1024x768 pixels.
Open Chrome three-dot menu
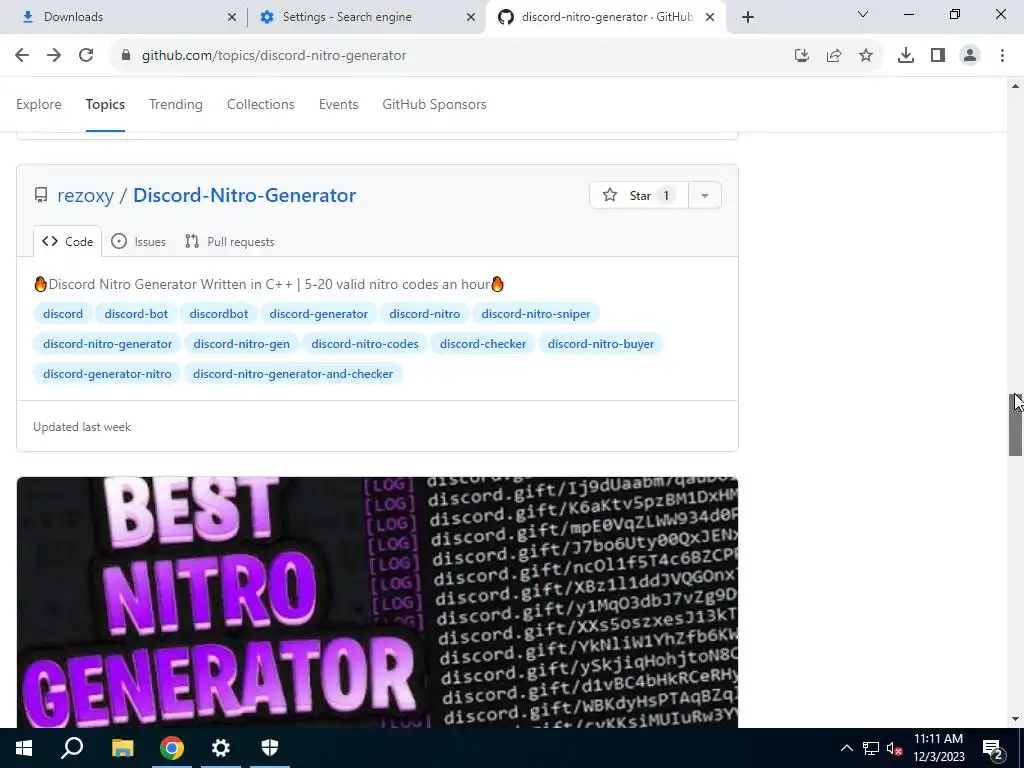[x=1002, y=56]
